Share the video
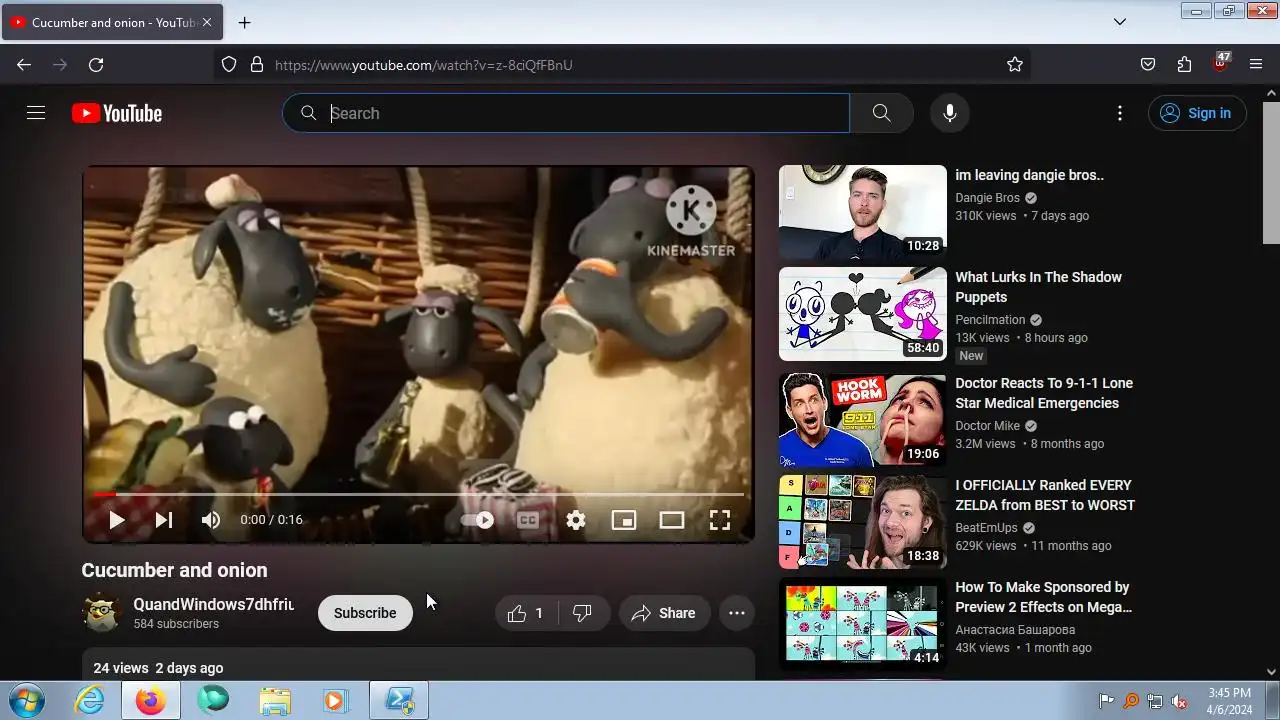Viewport: 1280px width, 720px height. pyautogui.click(x=664, y=613)
